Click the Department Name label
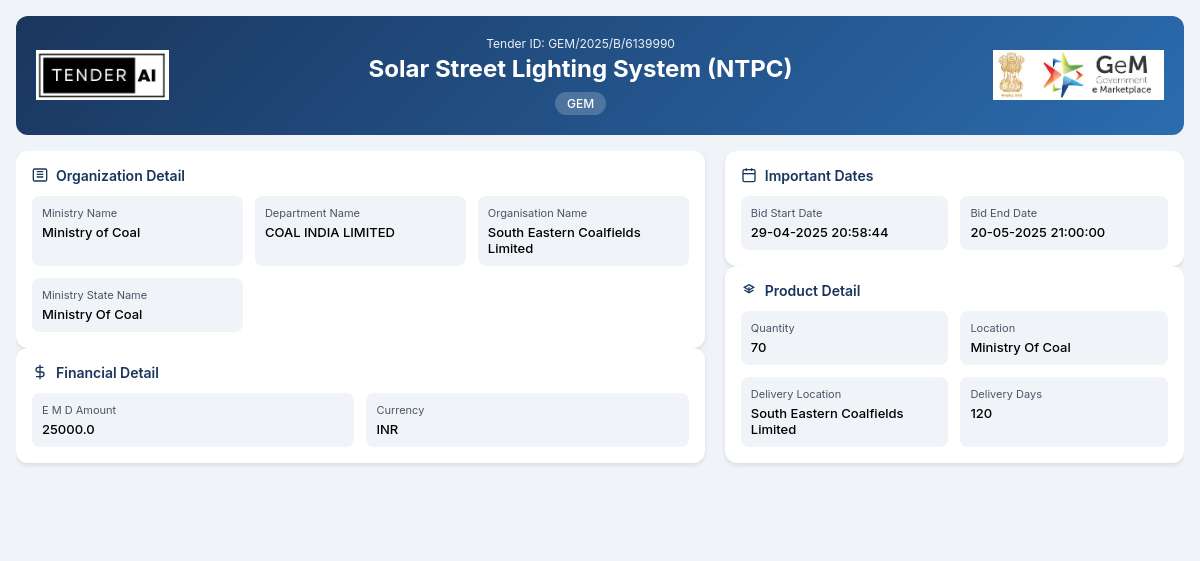Screen dimensions: 1200x561 (x=312, y=213)
